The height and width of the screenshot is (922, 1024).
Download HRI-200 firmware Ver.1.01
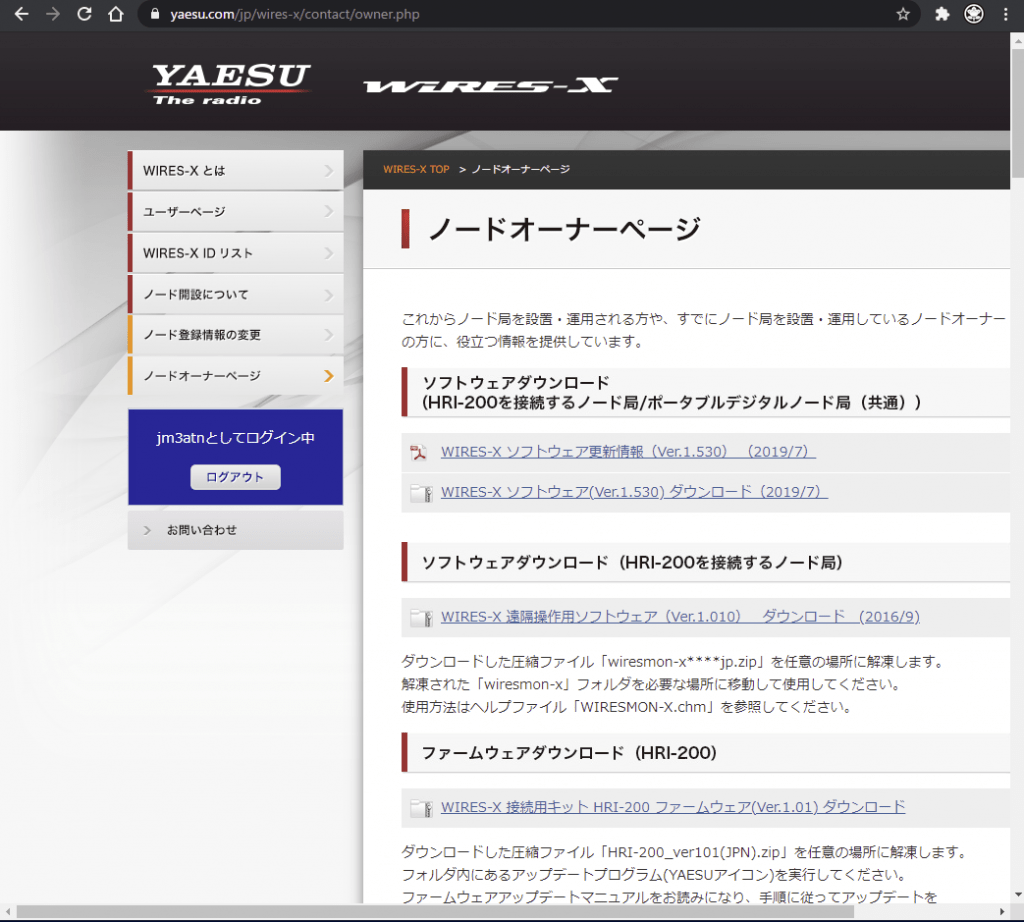(673, 806)
